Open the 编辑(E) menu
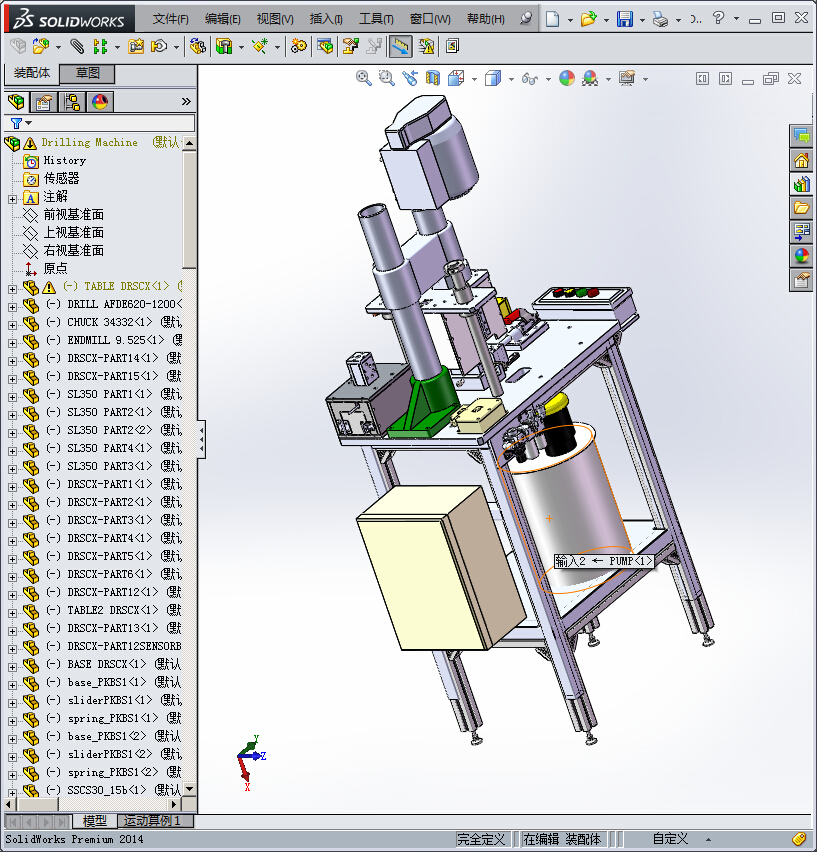 223,19
